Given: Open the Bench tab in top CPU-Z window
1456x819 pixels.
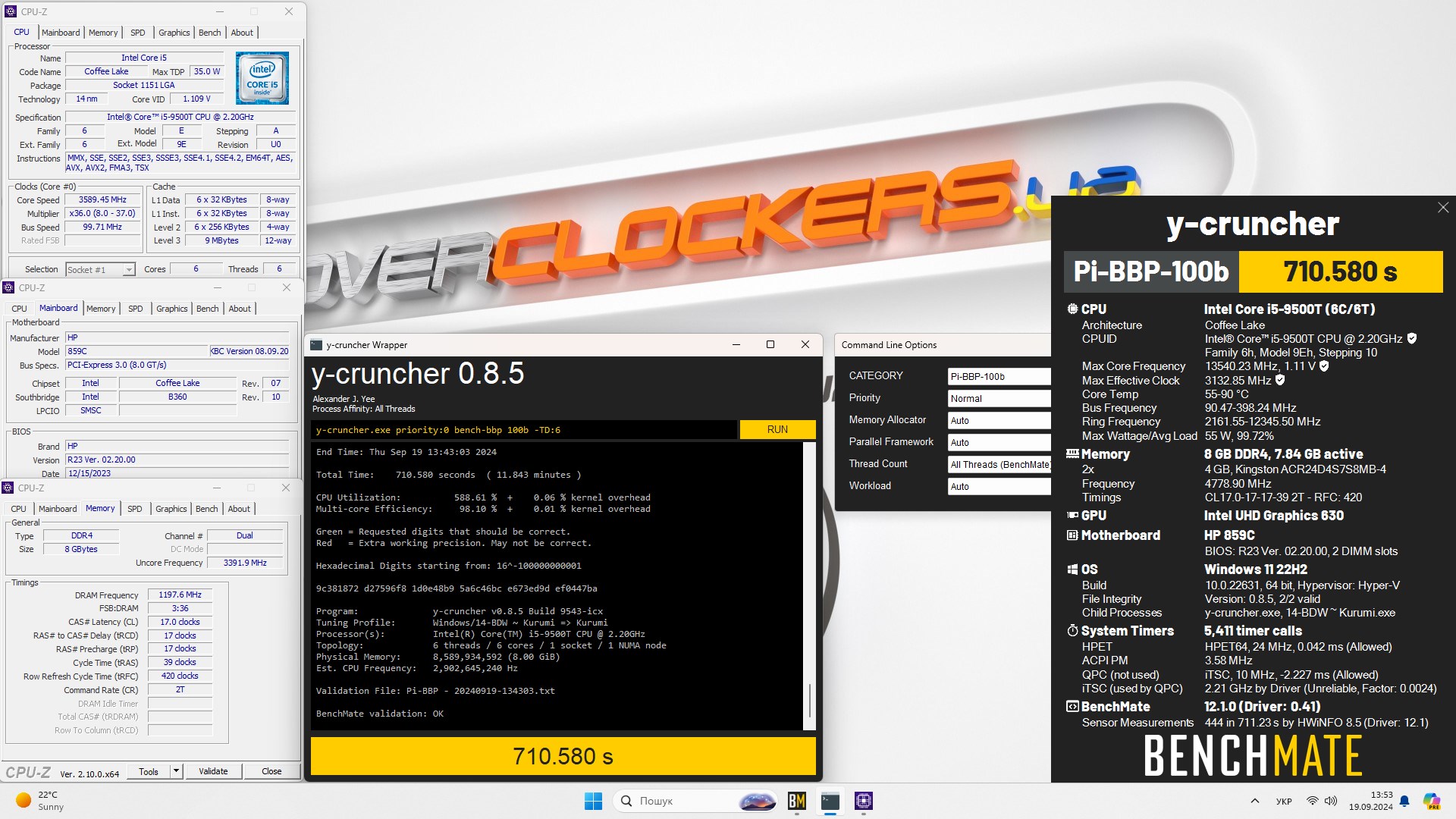Looking at the screenshot, I should coord(209,33).
